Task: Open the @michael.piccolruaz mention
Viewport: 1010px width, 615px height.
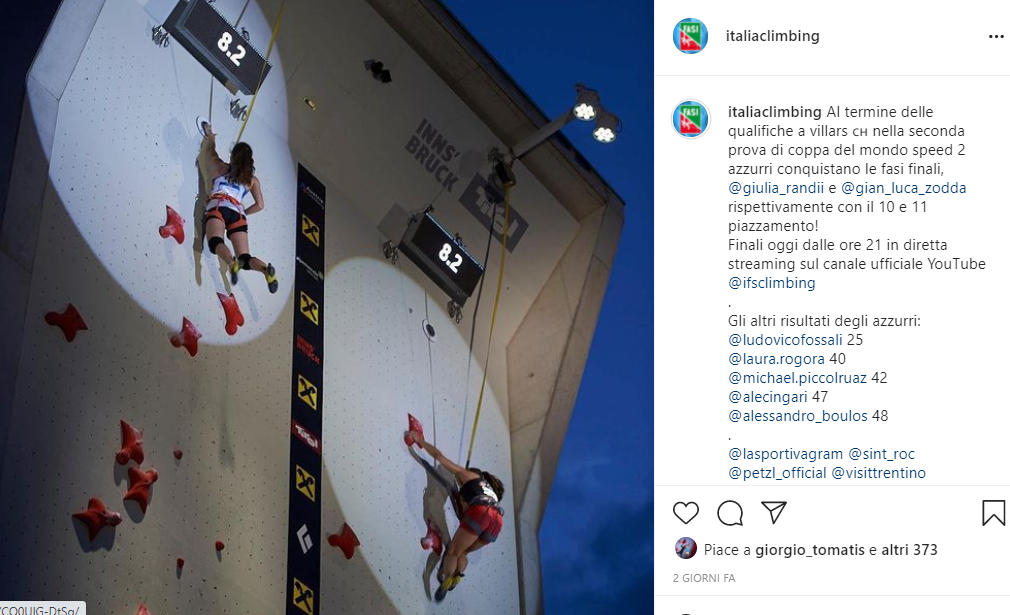Action: click(797, 378)
